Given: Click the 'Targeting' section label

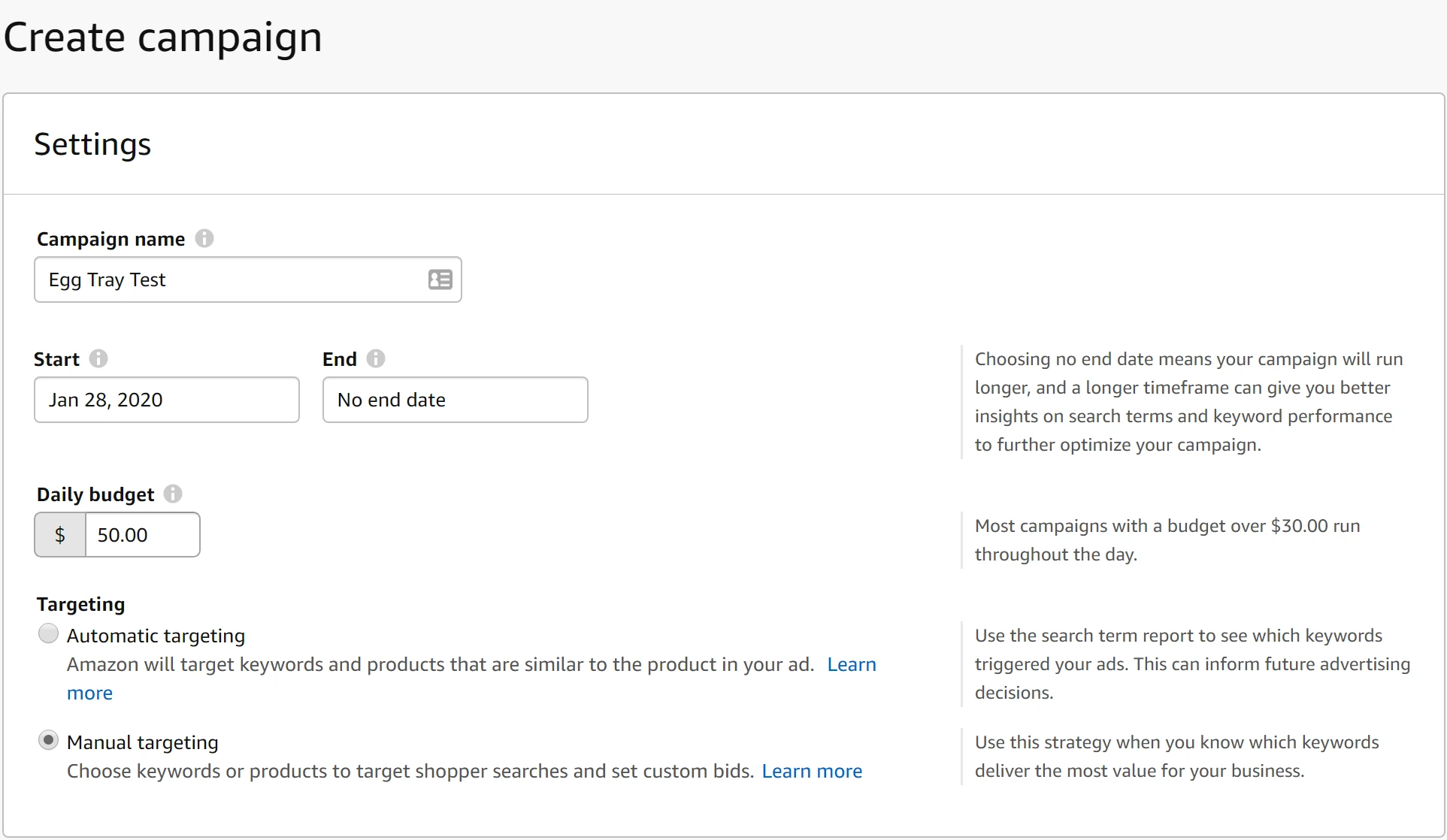Looking at the screenshot, I should click(81, 604).
